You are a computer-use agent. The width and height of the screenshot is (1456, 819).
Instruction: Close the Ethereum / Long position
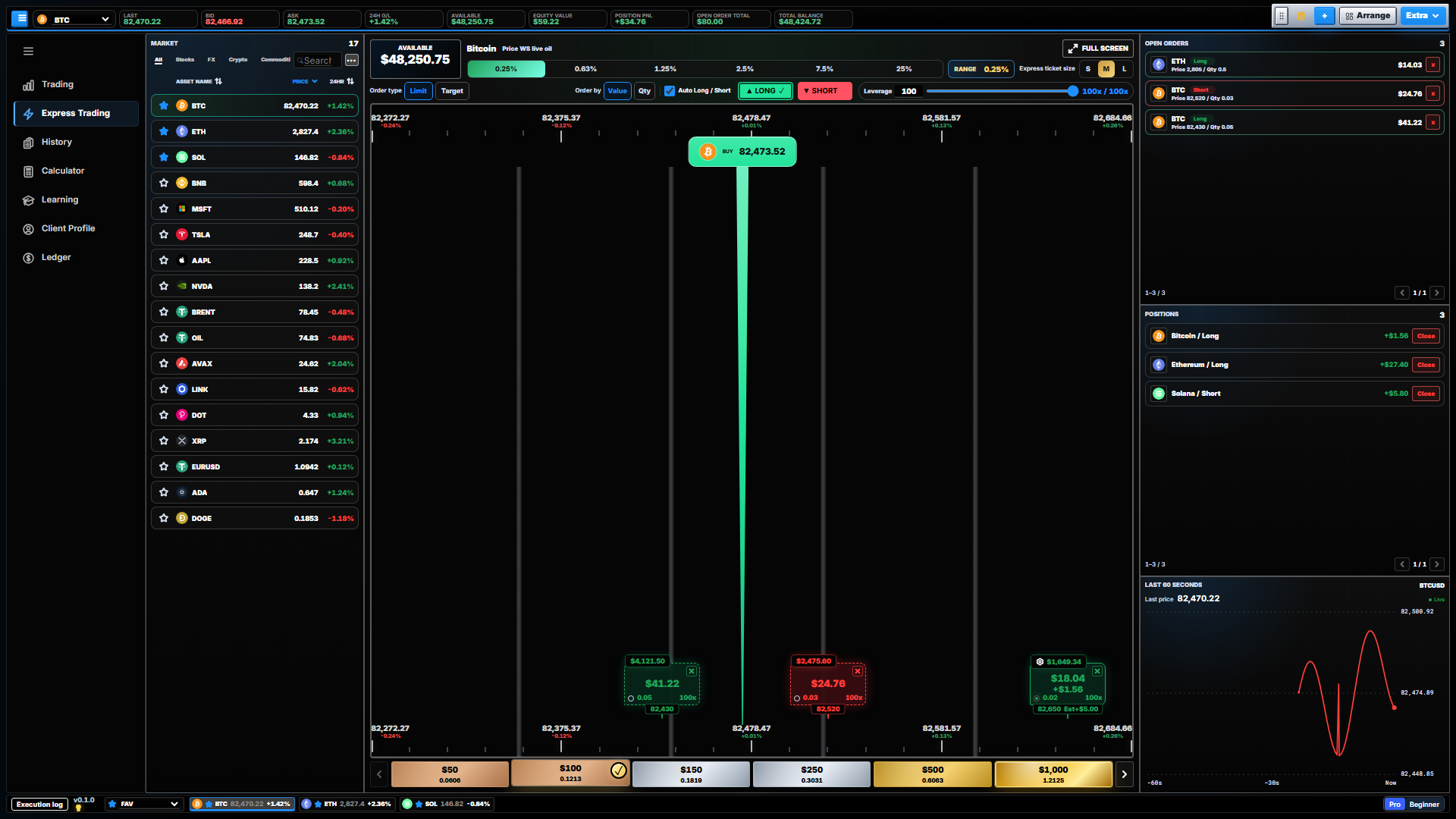pos(1426,365)
